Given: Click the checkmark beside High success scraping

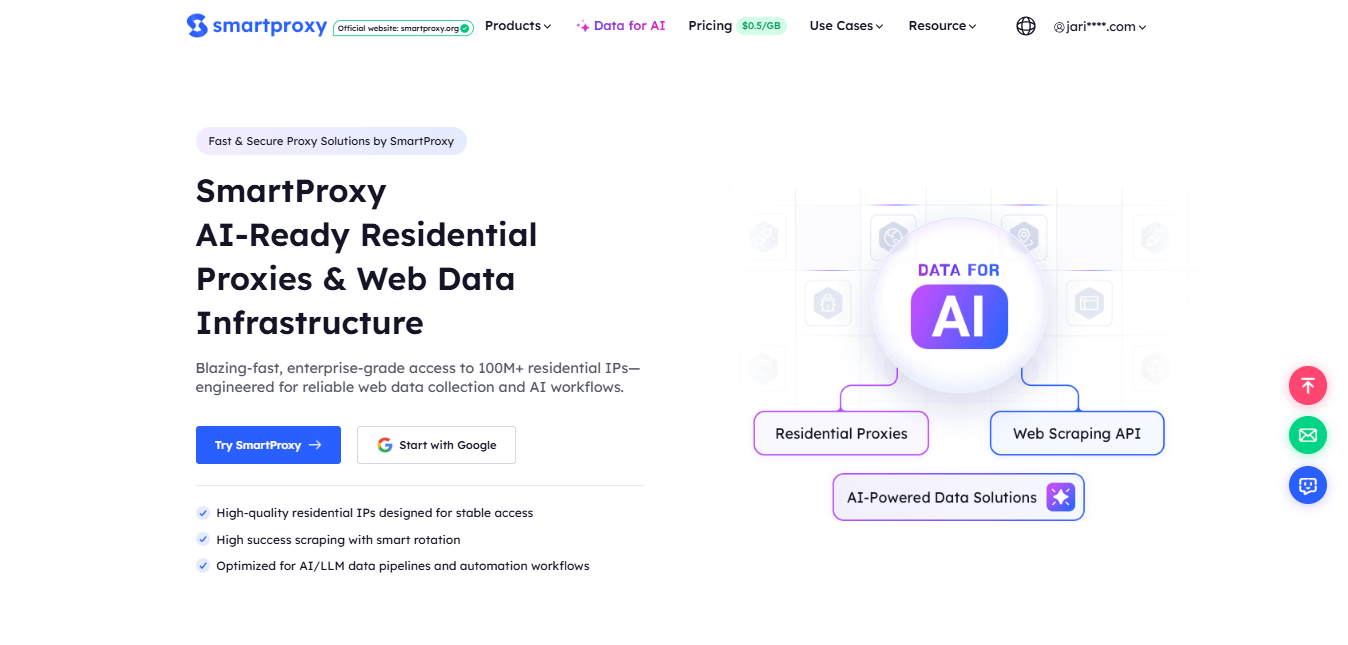Looking at the screenshot, I should (203, 540).
